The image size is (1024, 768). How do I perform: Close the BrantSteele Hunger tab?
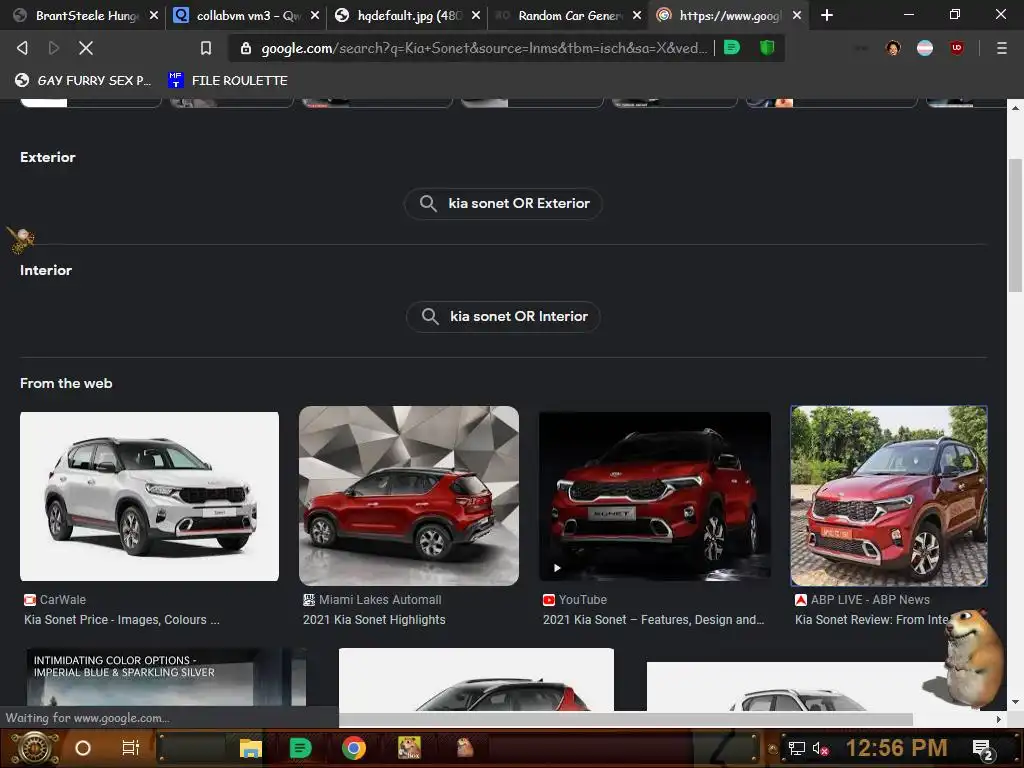click(153, 15)
